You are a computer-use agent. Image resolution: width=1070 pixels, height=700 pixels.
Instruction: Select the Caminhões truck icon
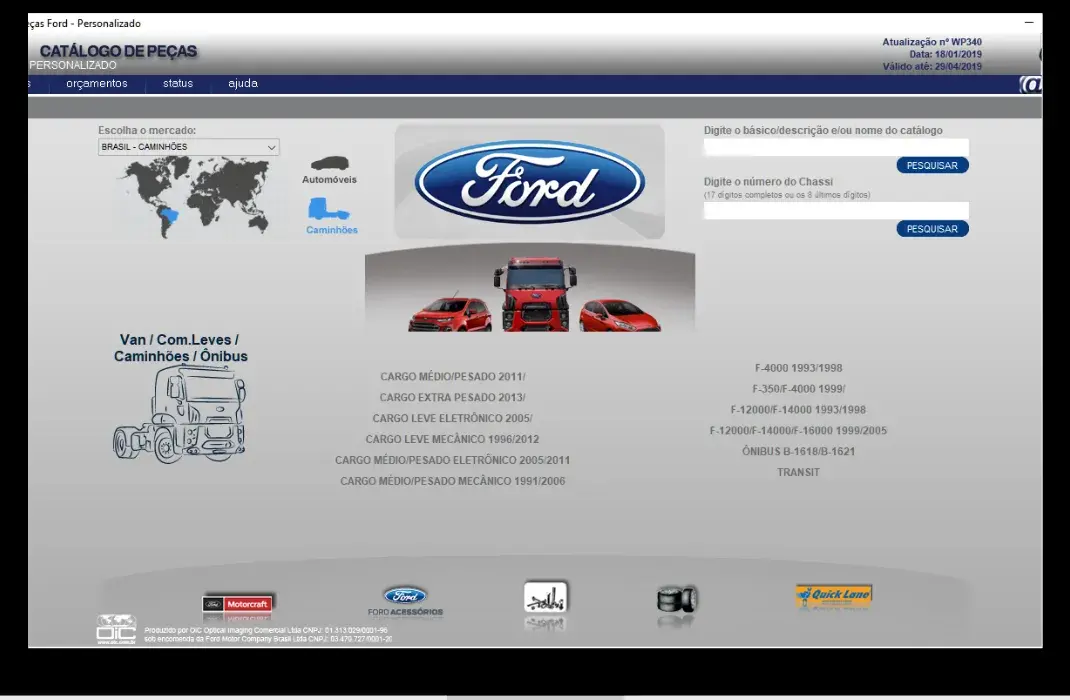[x=329, y=209]
